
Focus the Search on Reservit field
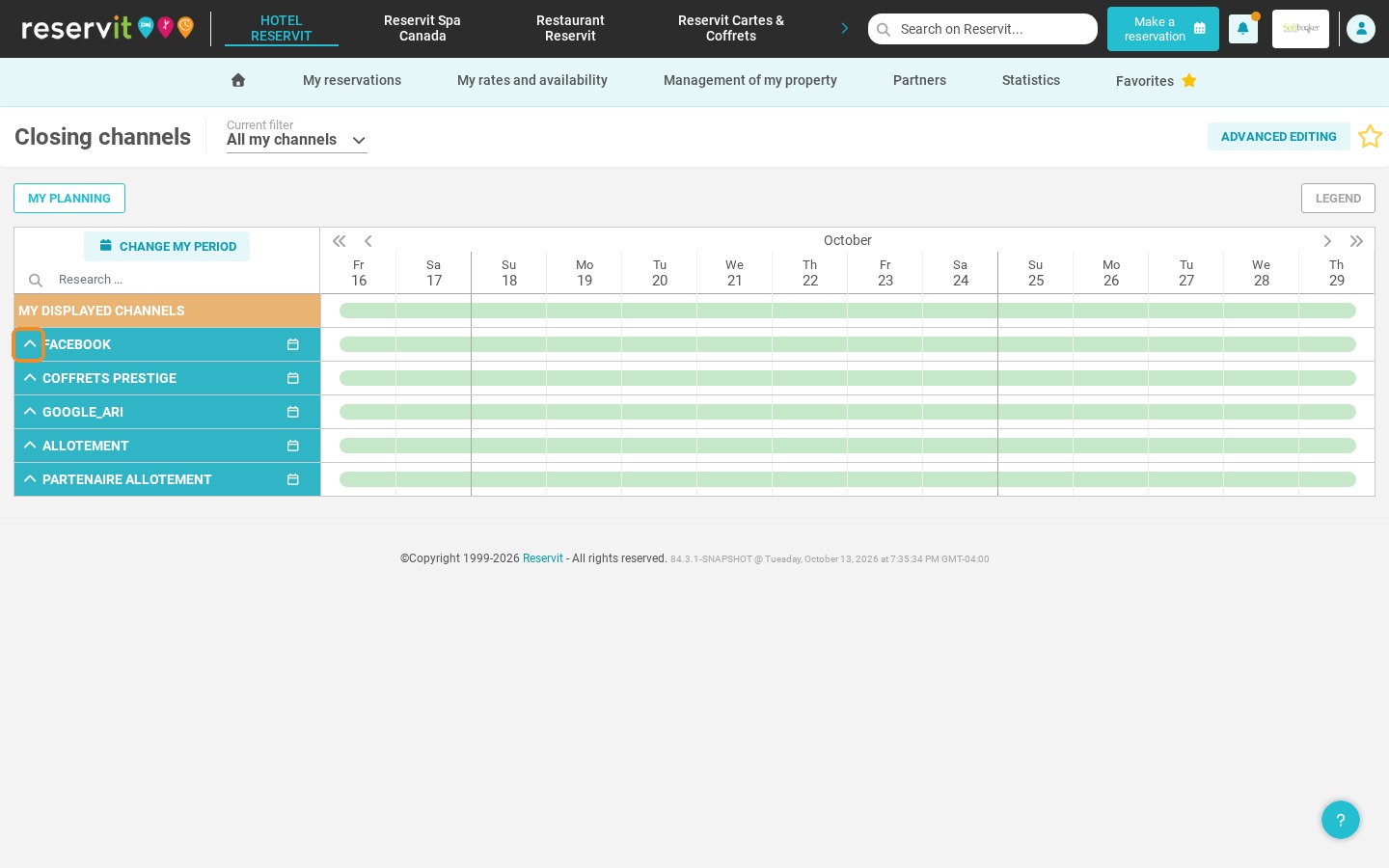point(983,29)
